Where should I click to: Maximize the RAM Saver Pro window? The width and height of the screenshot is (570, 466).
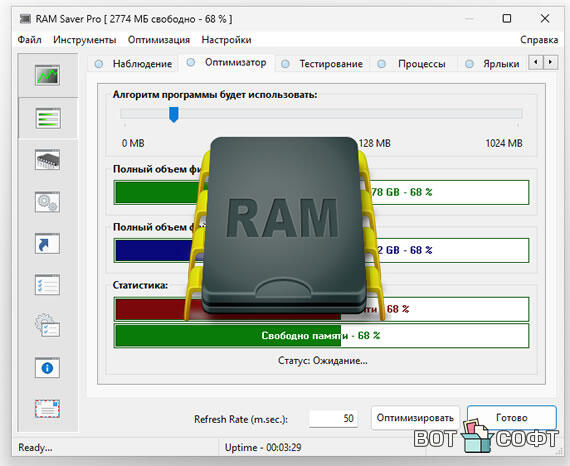coord(506,18)
